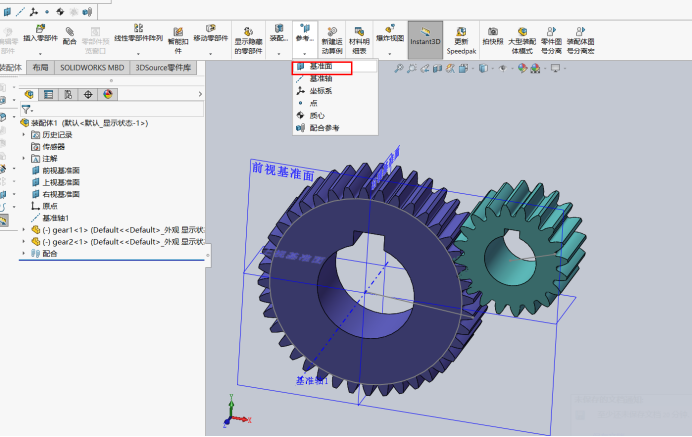Click the 零件图号分离 macro button
Image resolution: width=692 pixels, height=437 pixels.
click(551, 41)
